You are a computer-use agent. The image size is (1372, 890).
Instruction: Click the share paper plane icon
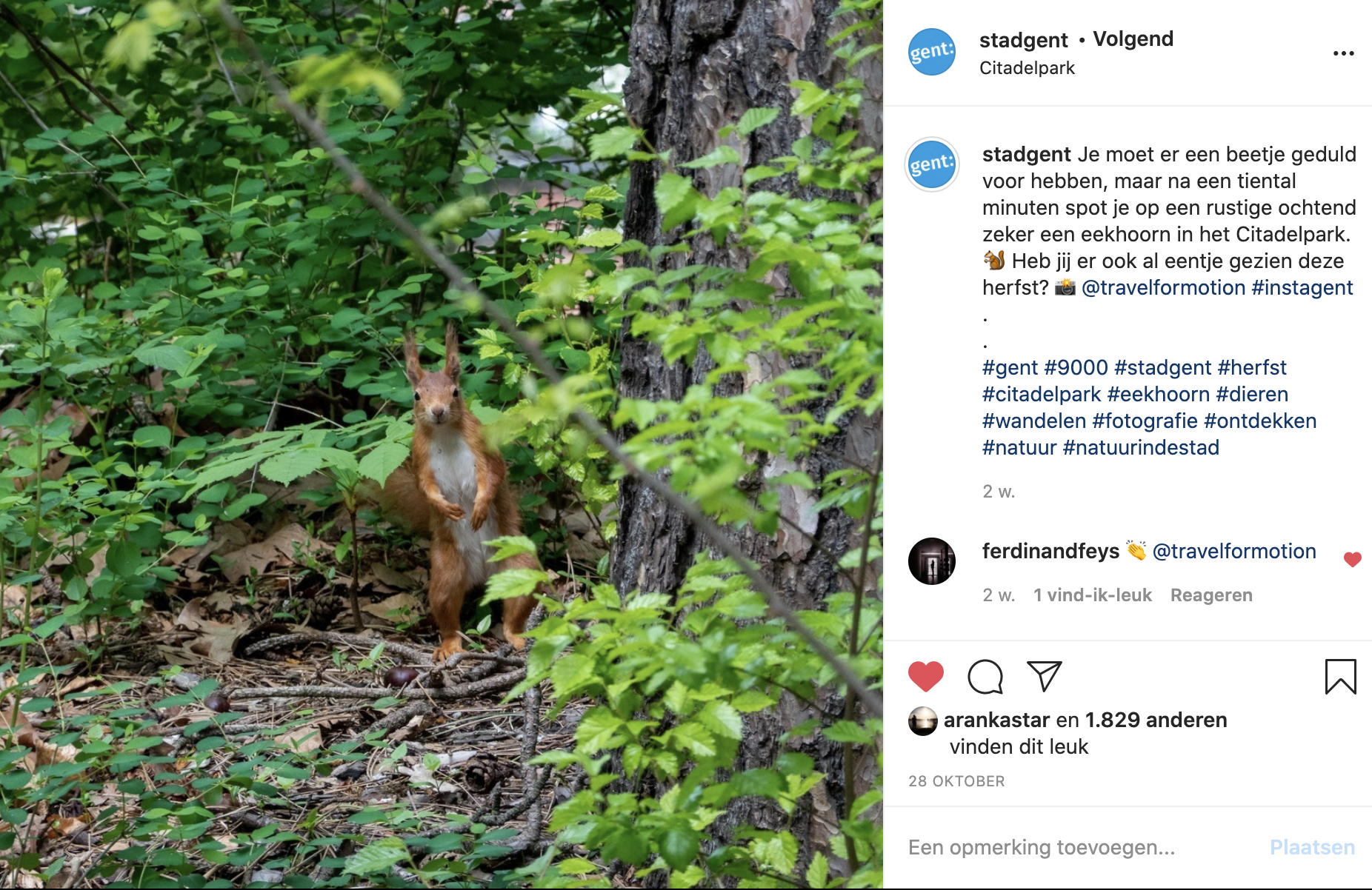click(x=1045, y=675)
